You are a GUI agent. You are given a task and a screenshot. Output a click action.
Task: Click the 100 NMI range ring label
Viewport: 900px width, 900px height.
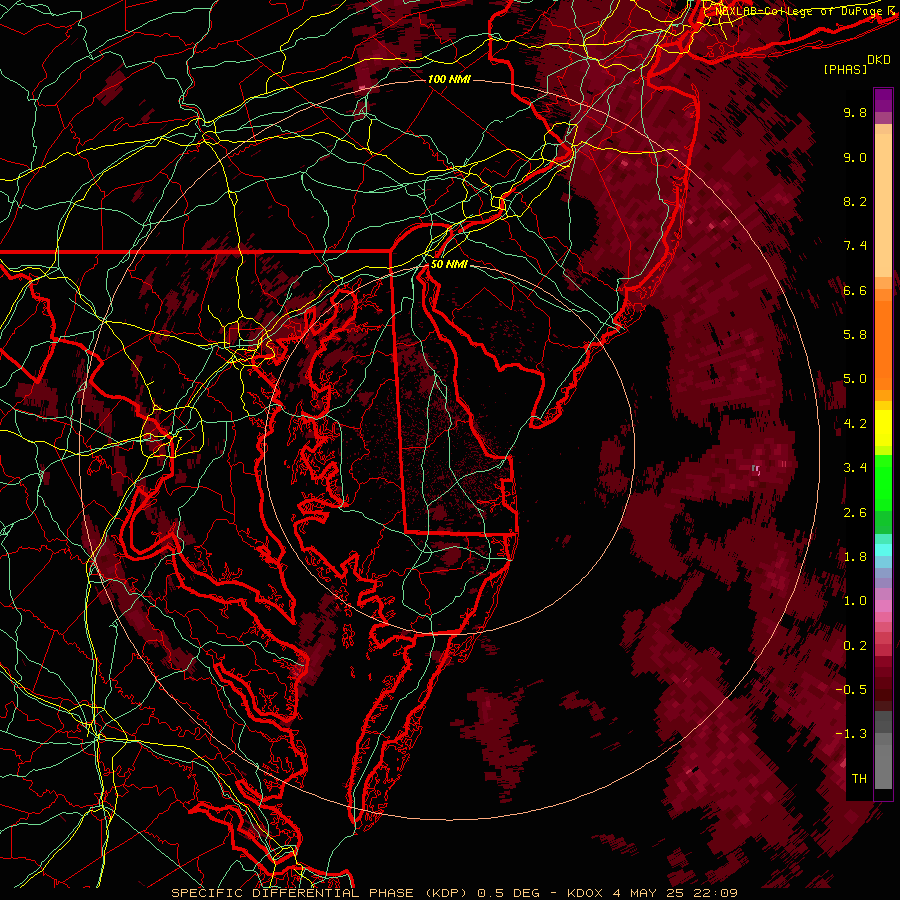(449, 79)
